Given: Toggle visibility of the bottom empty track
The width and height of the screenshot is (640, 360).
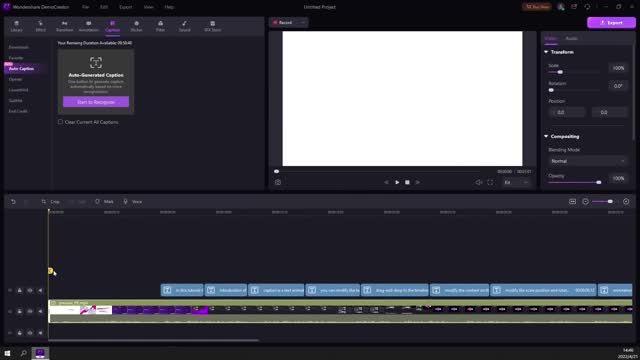Looking at the screenshot, I should (30, 333).
